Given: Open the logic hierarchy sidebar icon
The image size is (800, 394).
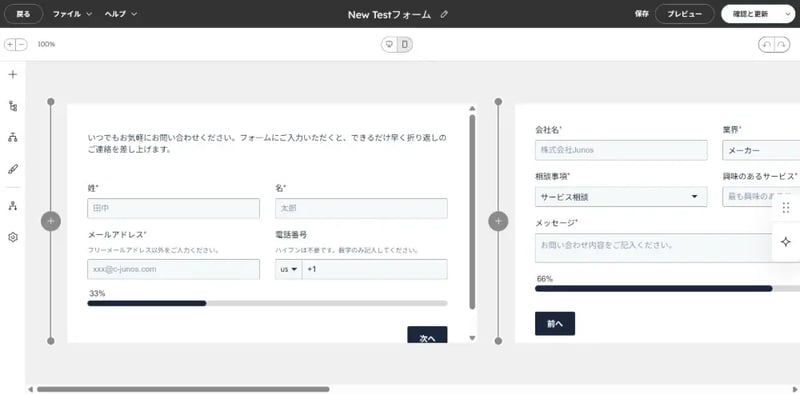Looking at the screenshot, I should coord(13,137).
